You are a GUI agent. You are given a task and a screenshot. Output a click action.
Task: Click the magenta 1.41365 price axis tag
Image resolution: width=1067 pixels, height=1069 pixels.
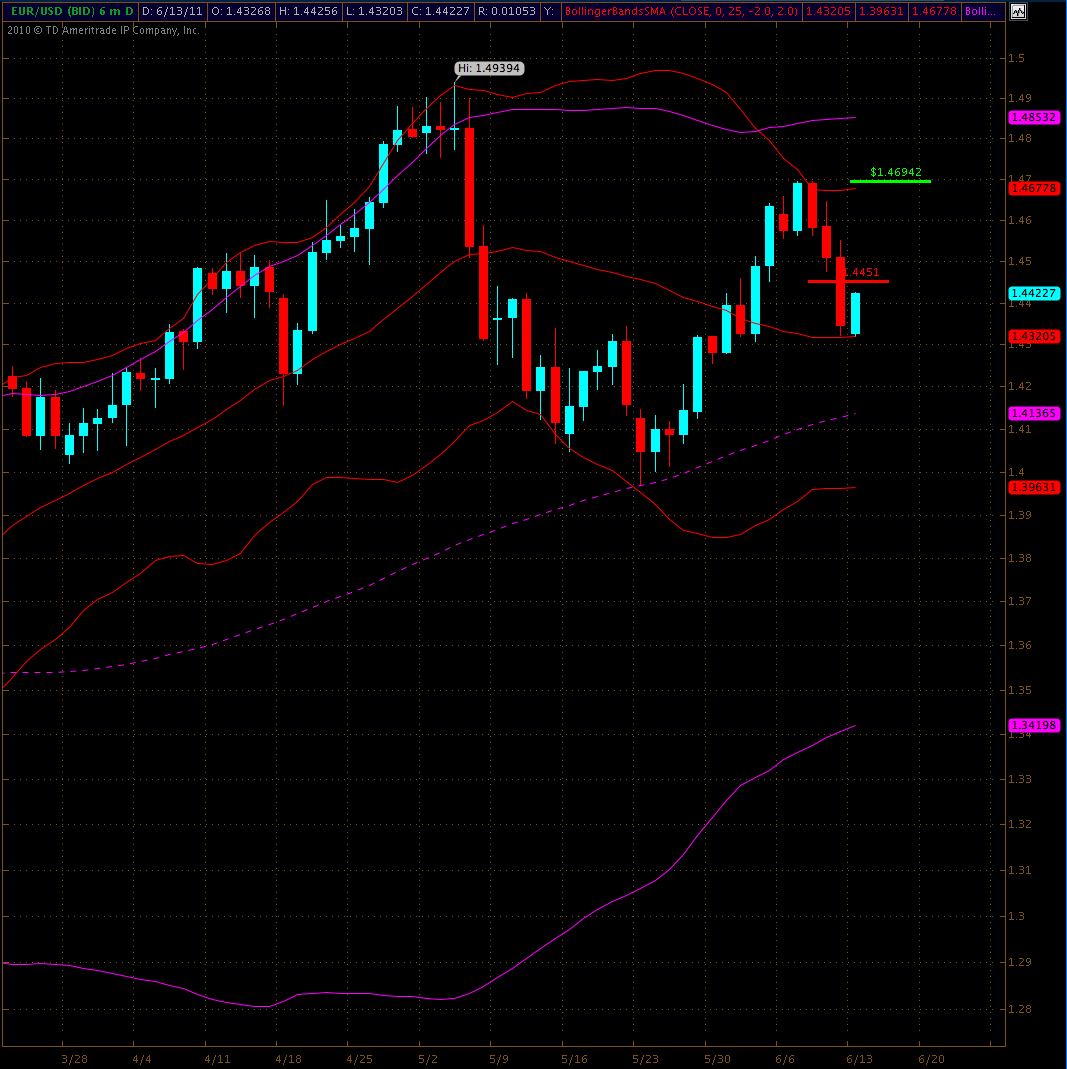point(1034,413)
